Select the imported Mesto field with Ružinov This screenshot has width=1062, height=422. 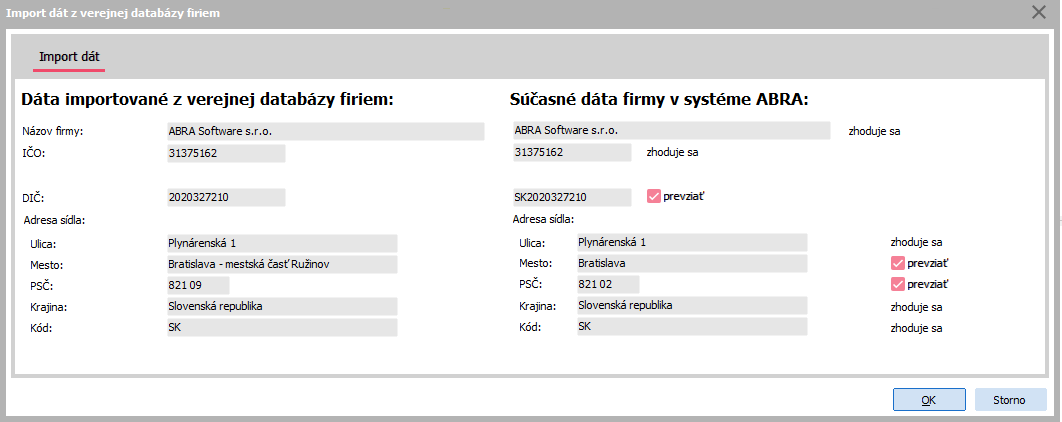point(282,264)
